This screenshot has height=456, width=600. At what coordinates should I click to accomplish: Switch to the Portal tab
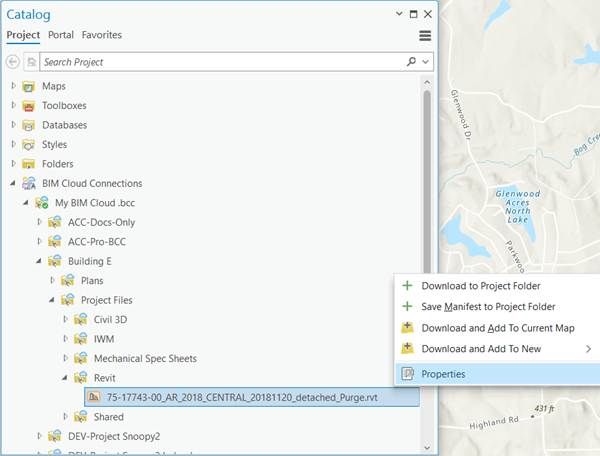tap(60, 35)
